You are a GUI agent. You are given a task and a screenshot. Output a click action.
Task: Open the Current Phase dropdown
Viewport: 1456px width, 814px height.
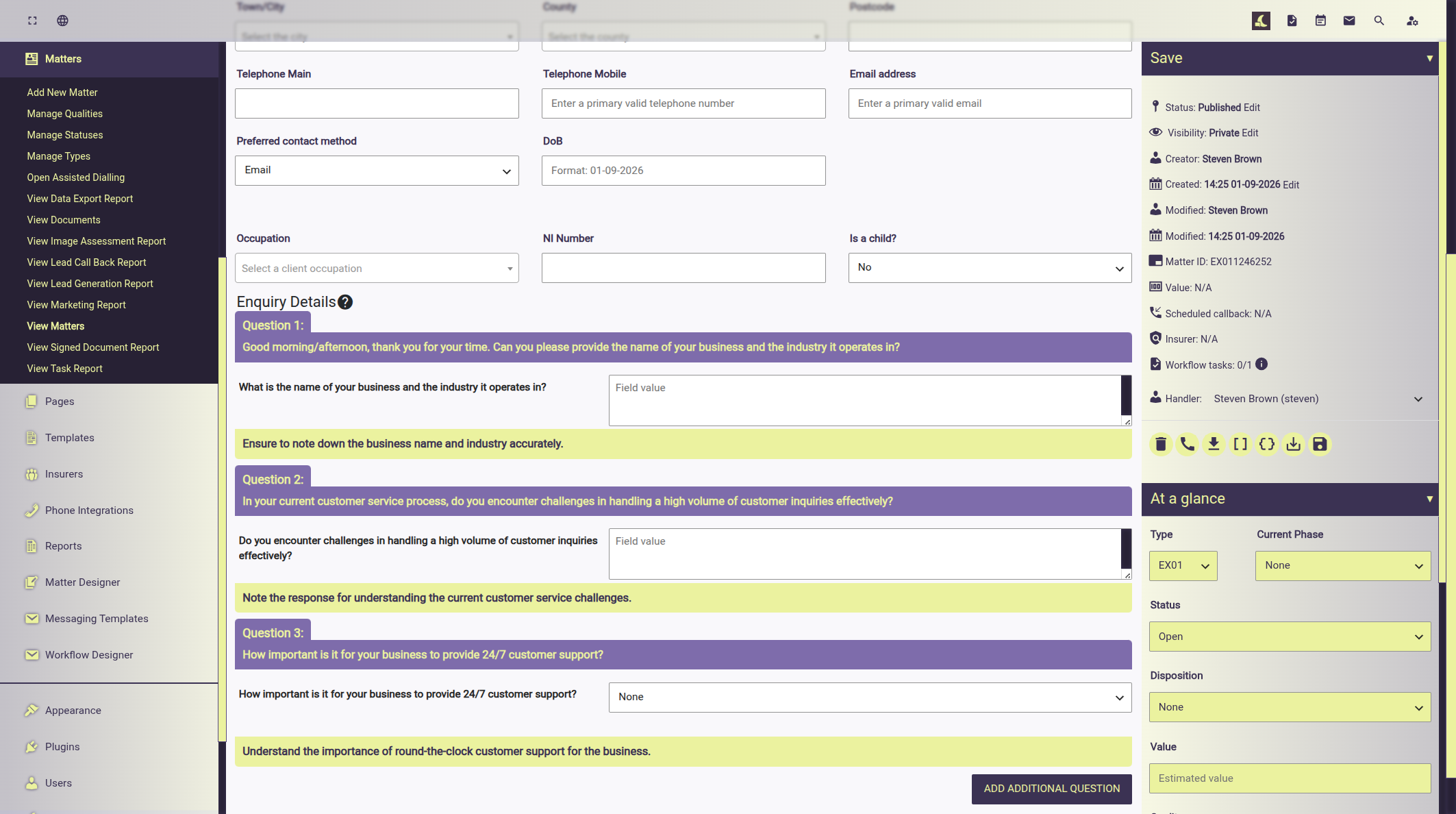point(1343,566)
